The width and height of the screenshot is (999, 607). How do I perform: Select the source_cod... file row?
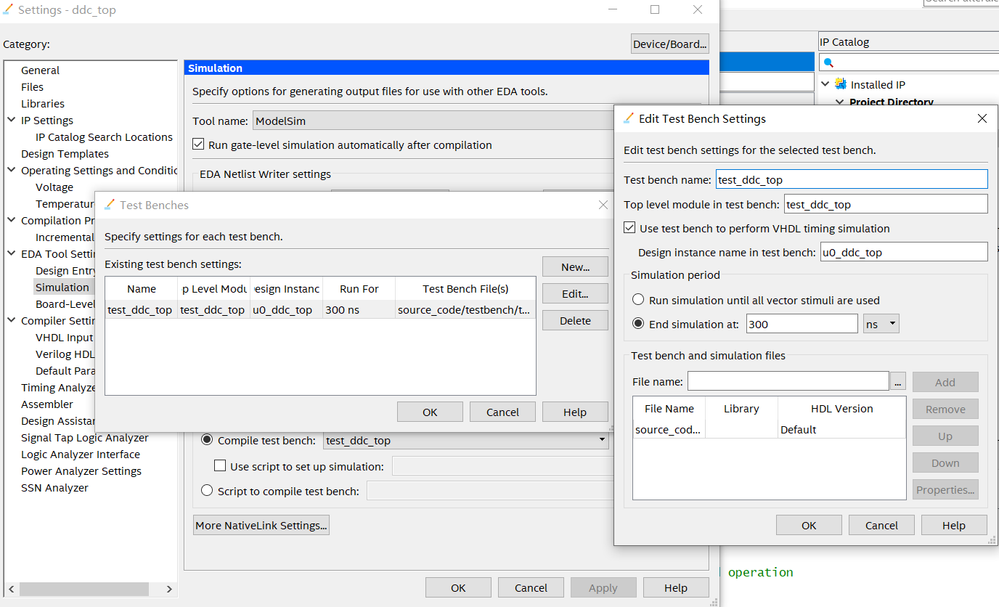[x=769, y=429]
